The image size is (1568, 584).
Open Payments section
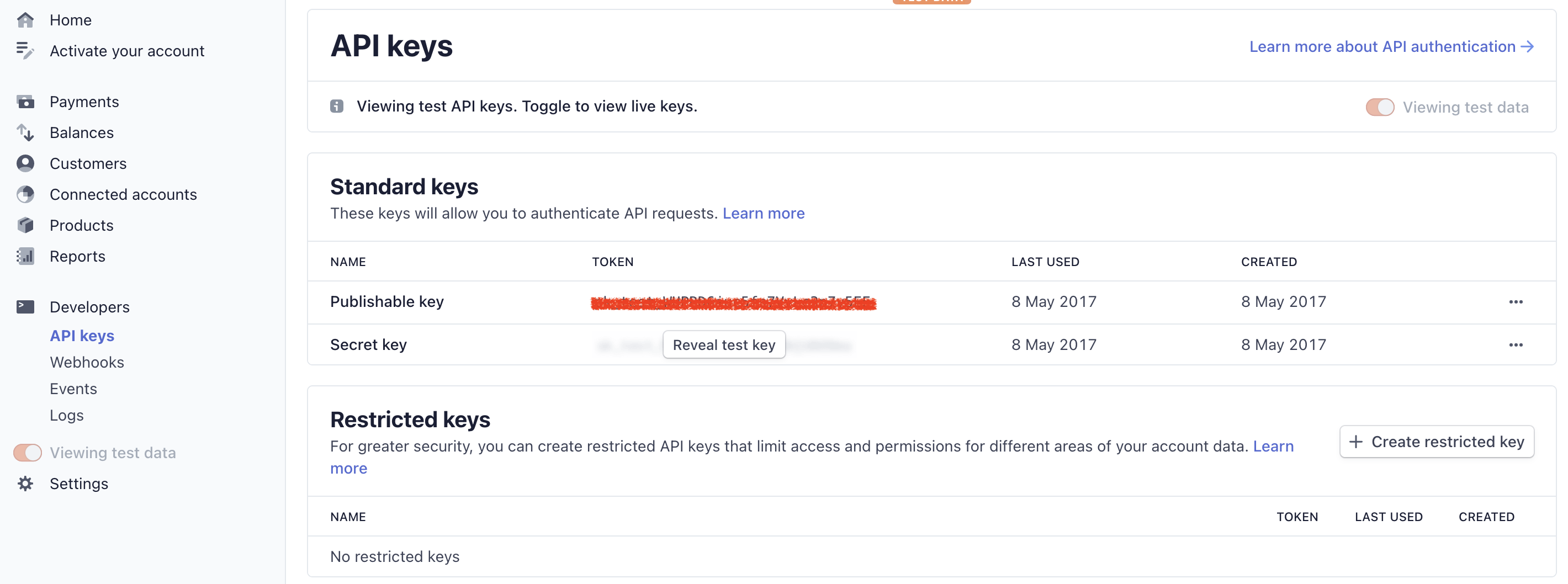click(84, 102)
